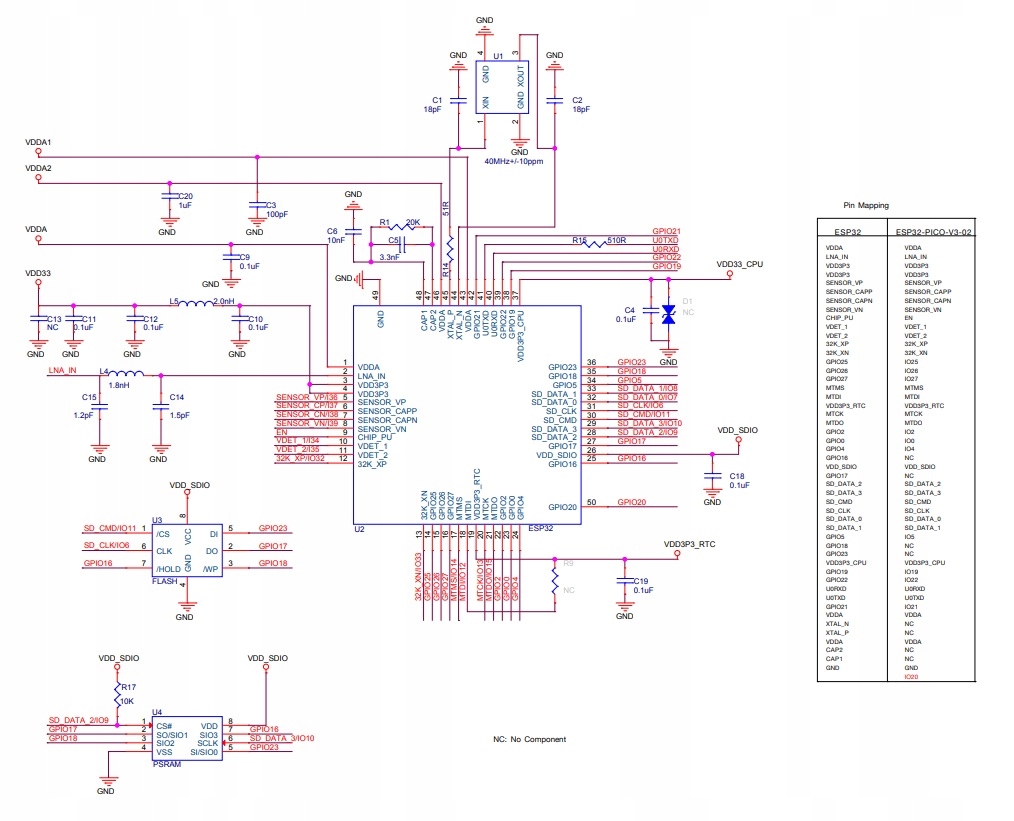
Task: Click resistor R15 510R symbol
Action: click(594, 244)
